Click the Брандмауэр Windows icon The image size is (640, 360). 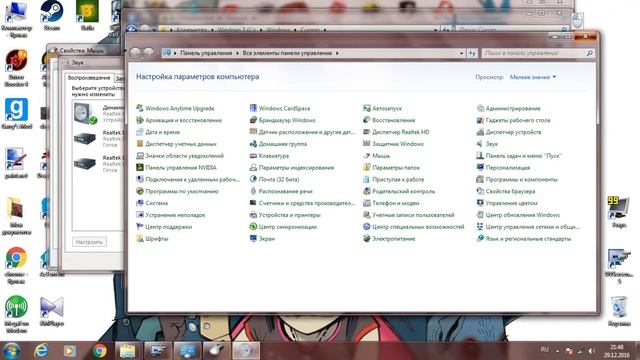click(x=253, y=120)
